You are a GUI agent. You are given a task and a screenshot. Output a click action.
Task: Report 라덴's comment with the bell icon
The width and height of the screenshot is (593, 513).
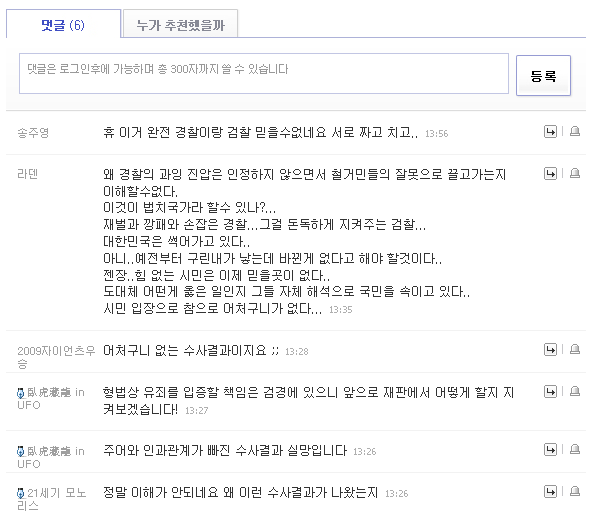(575, 173)
